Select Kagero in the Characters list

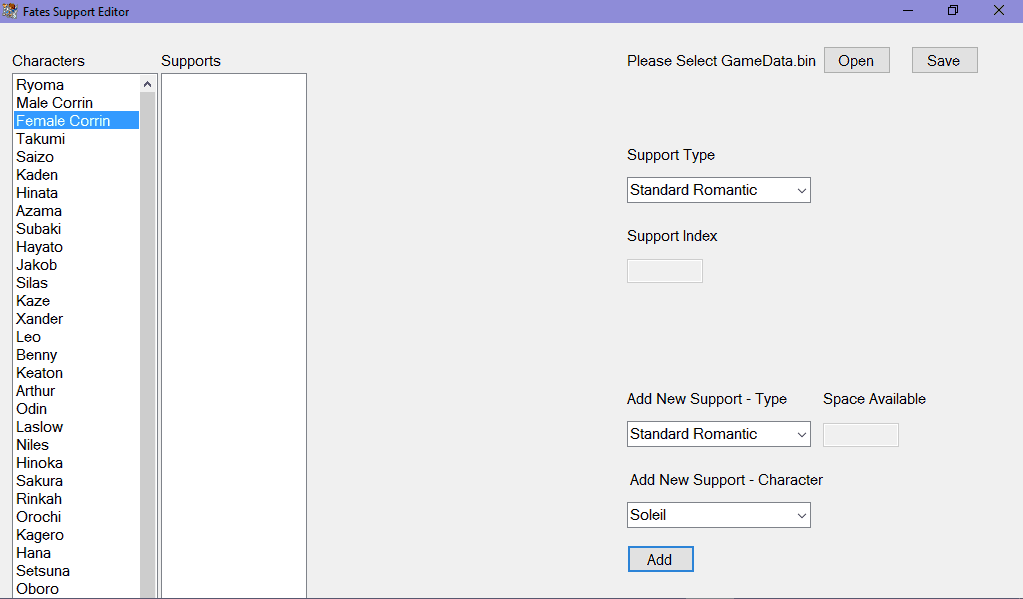[x=76, y=535]
